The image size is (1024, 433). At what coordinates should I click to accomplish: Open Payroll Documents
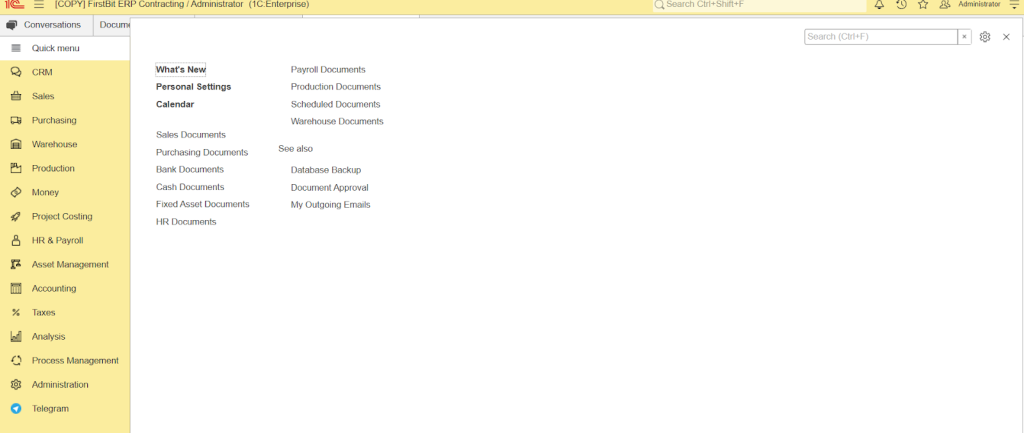tap(328, 69)
